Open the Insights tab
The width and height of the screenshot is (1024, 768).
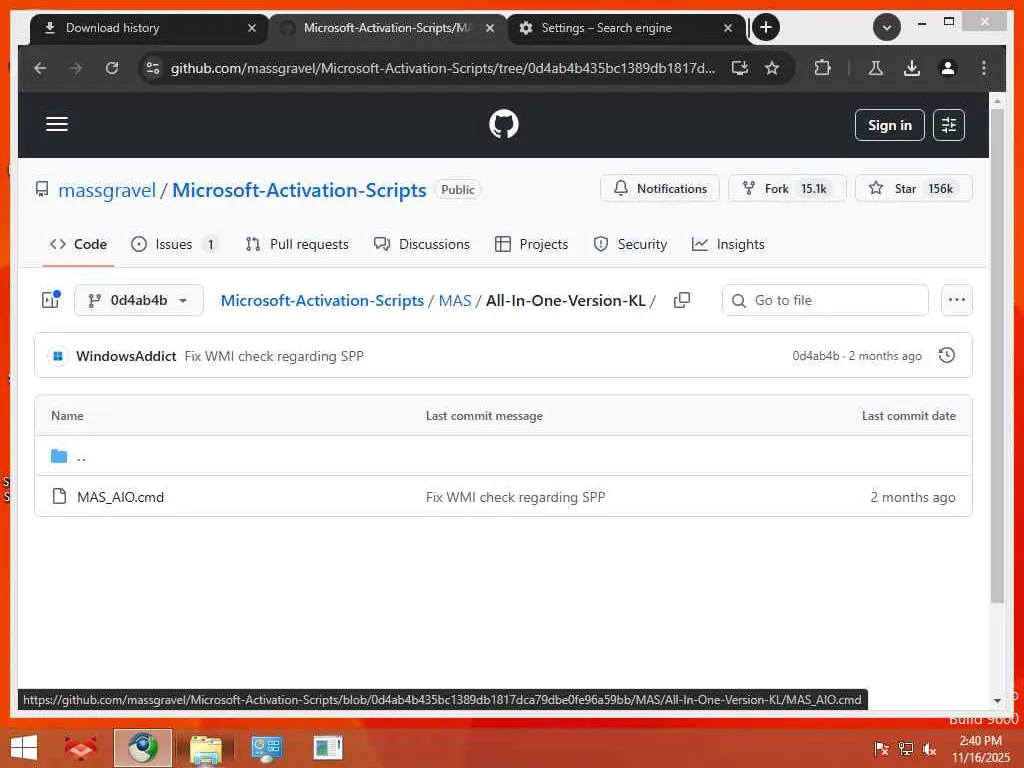(x=728, y=244)
